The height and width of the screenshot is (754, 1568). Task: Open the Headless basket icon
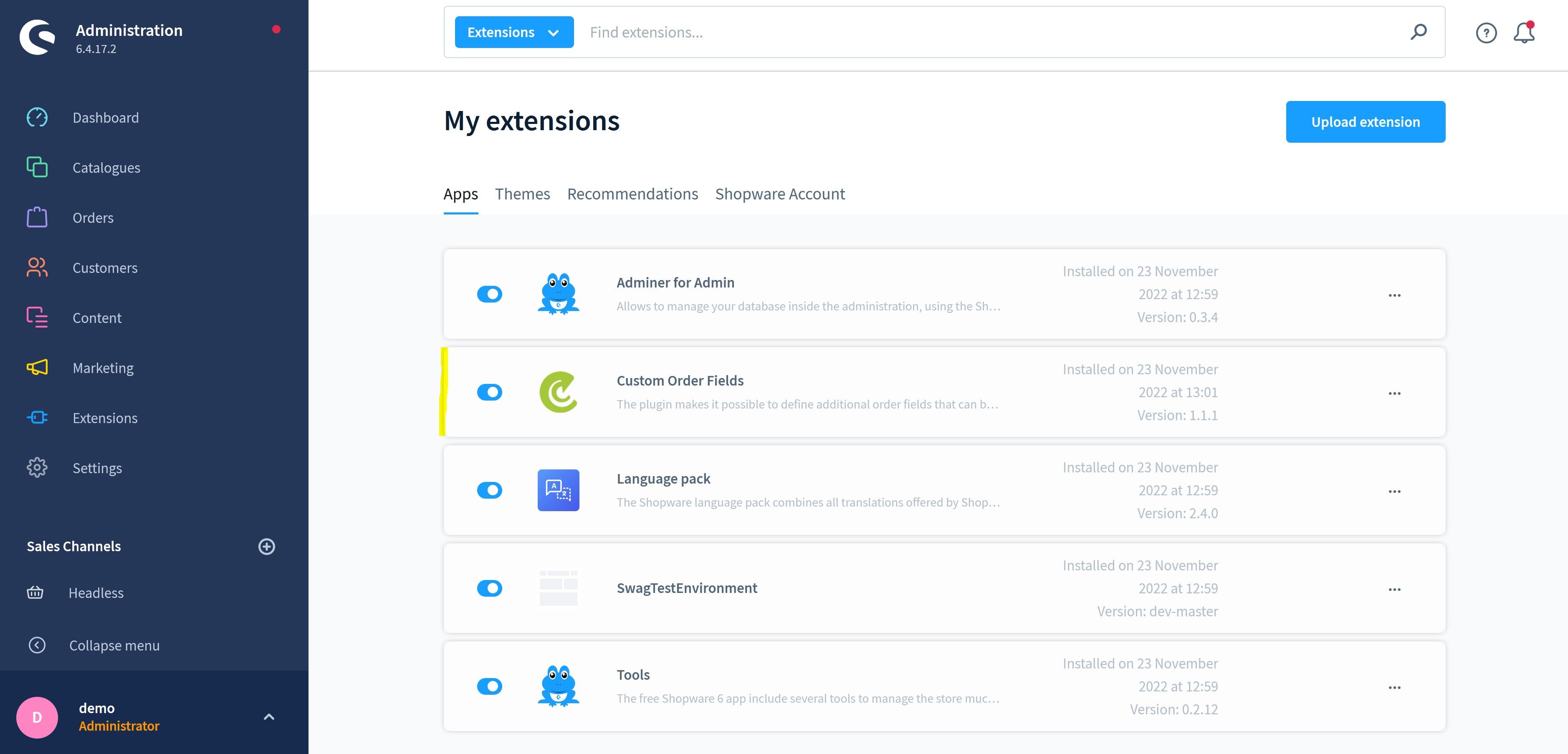coord(35,592)
